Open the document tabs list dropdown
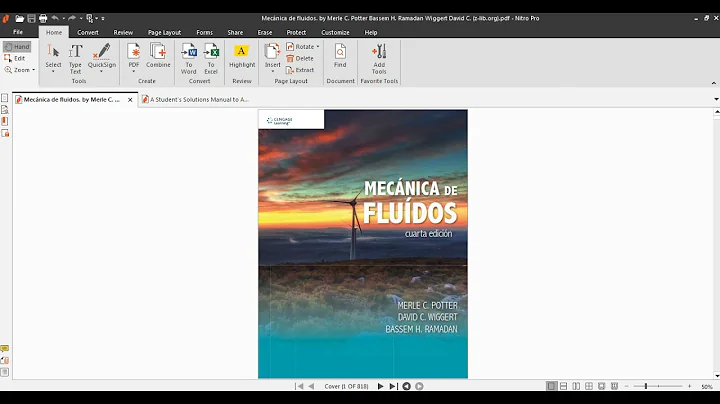 [716, 99]
